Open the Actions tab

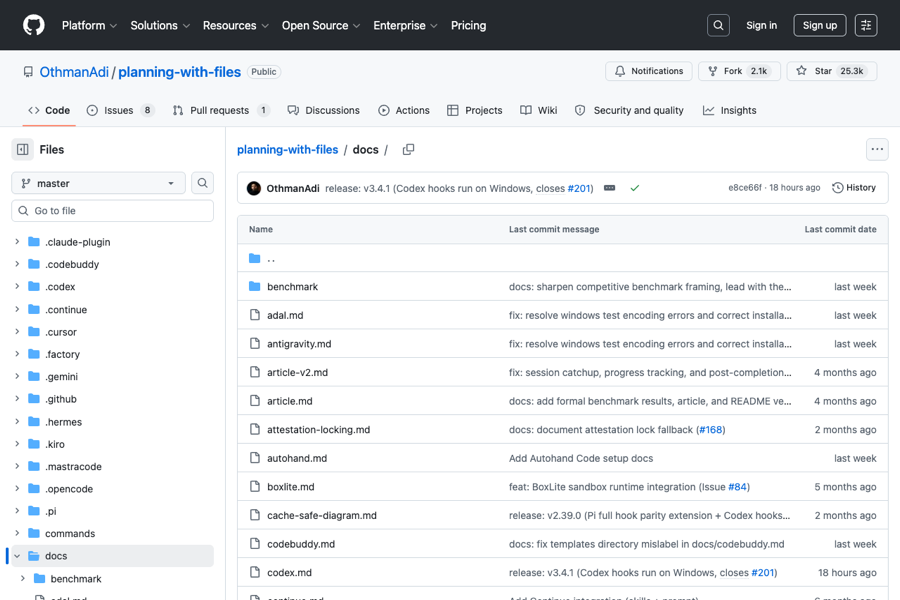click(x=404, y=110)
